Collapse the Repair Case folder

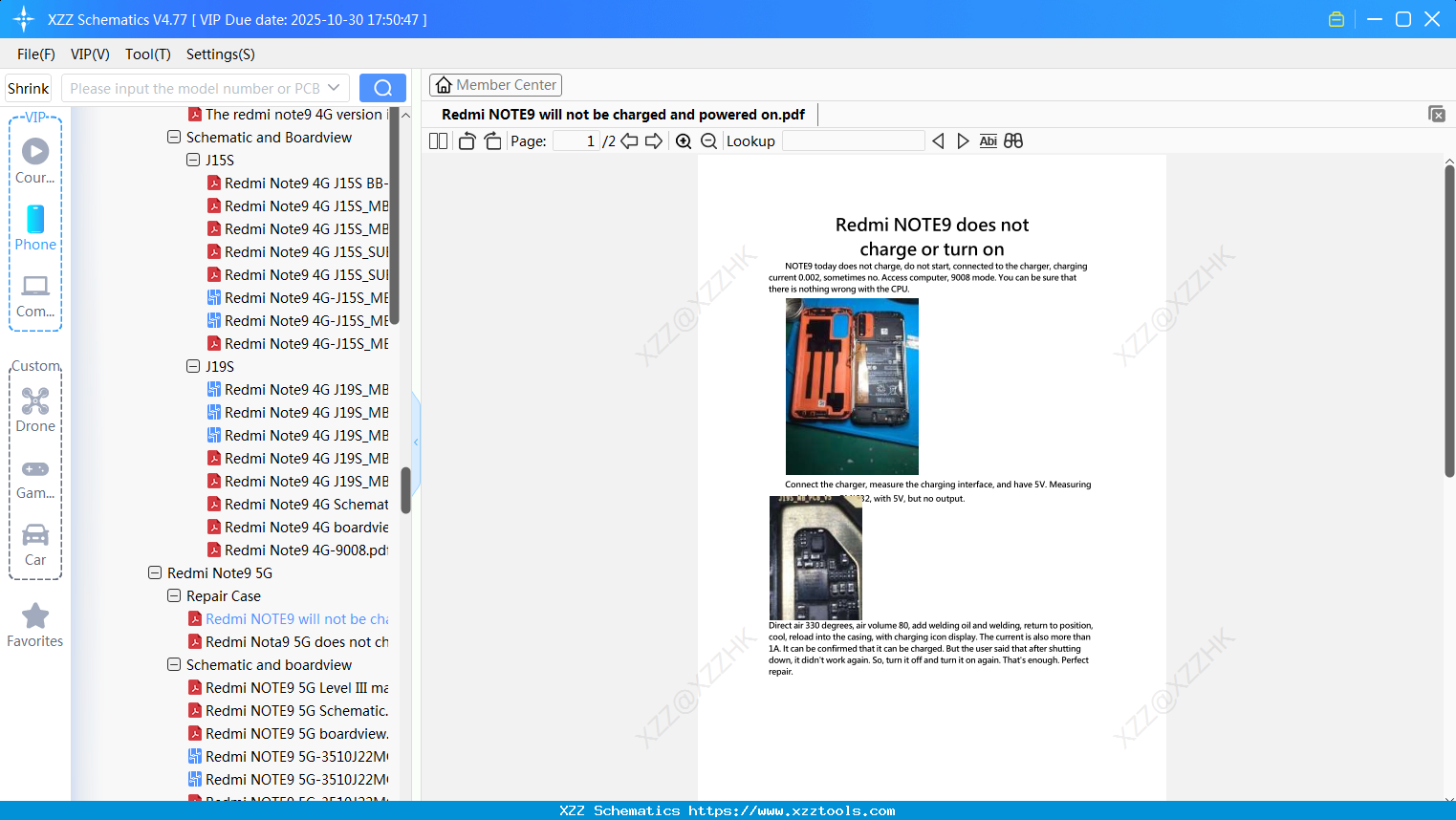(x=174, y=596)
